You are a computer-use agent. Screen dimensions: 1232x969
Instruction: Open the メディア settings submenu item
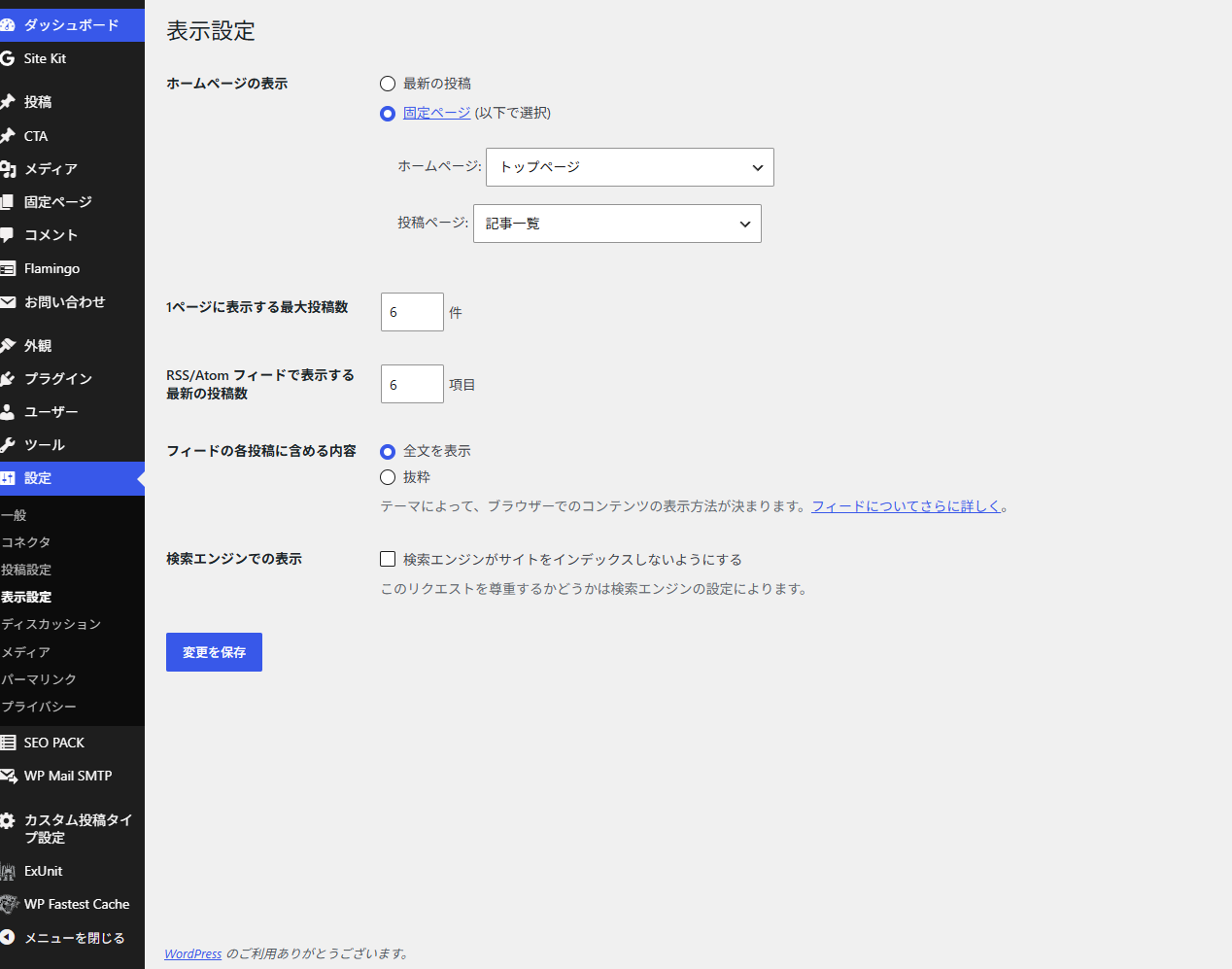[x=25, y=652]
